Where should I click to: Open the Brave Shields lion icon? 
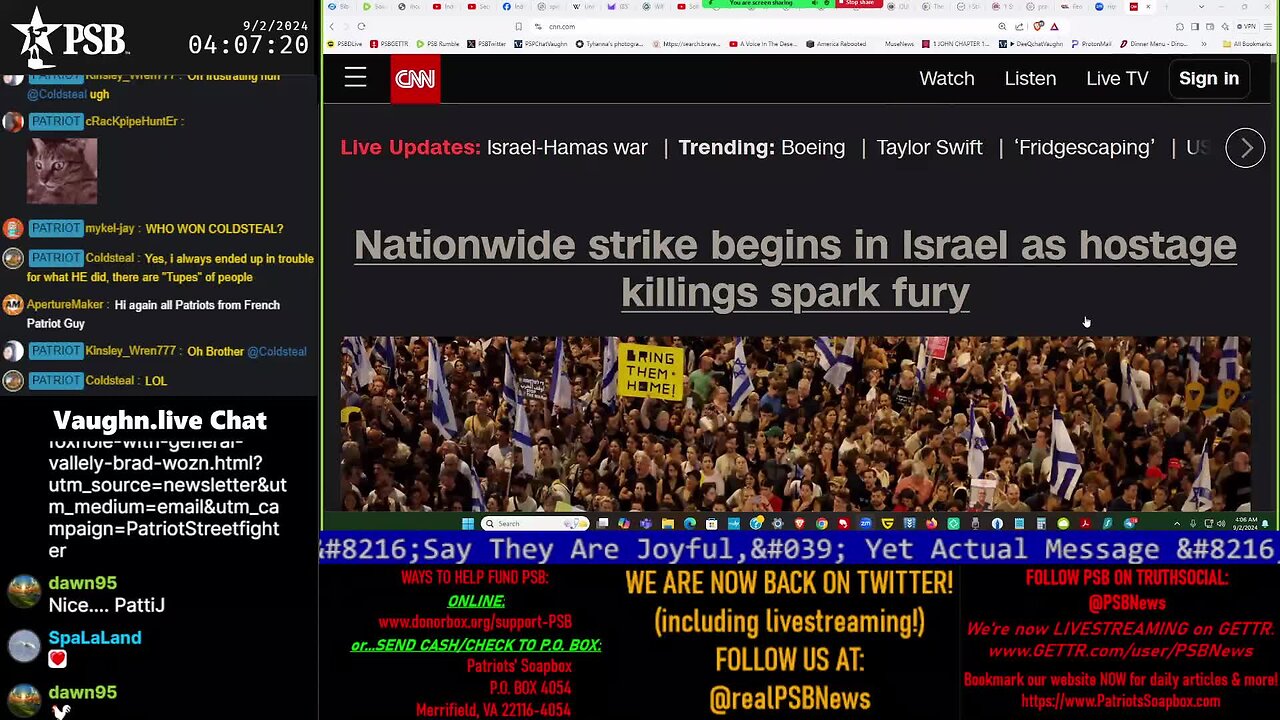[x=1037, y=26]
